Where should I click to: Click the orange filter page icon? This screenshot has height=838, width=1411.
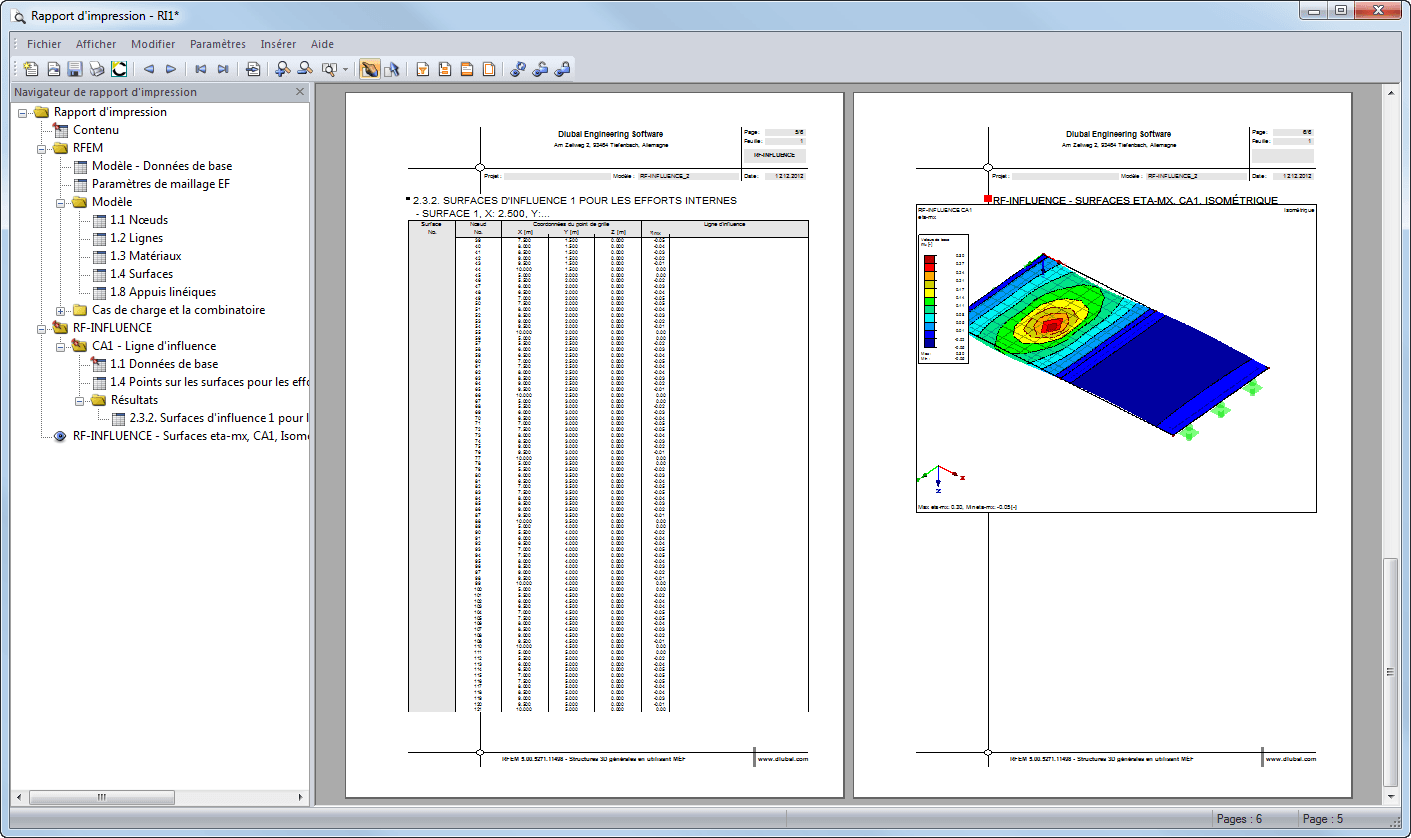pyautogui.click(x=423, y=69)
